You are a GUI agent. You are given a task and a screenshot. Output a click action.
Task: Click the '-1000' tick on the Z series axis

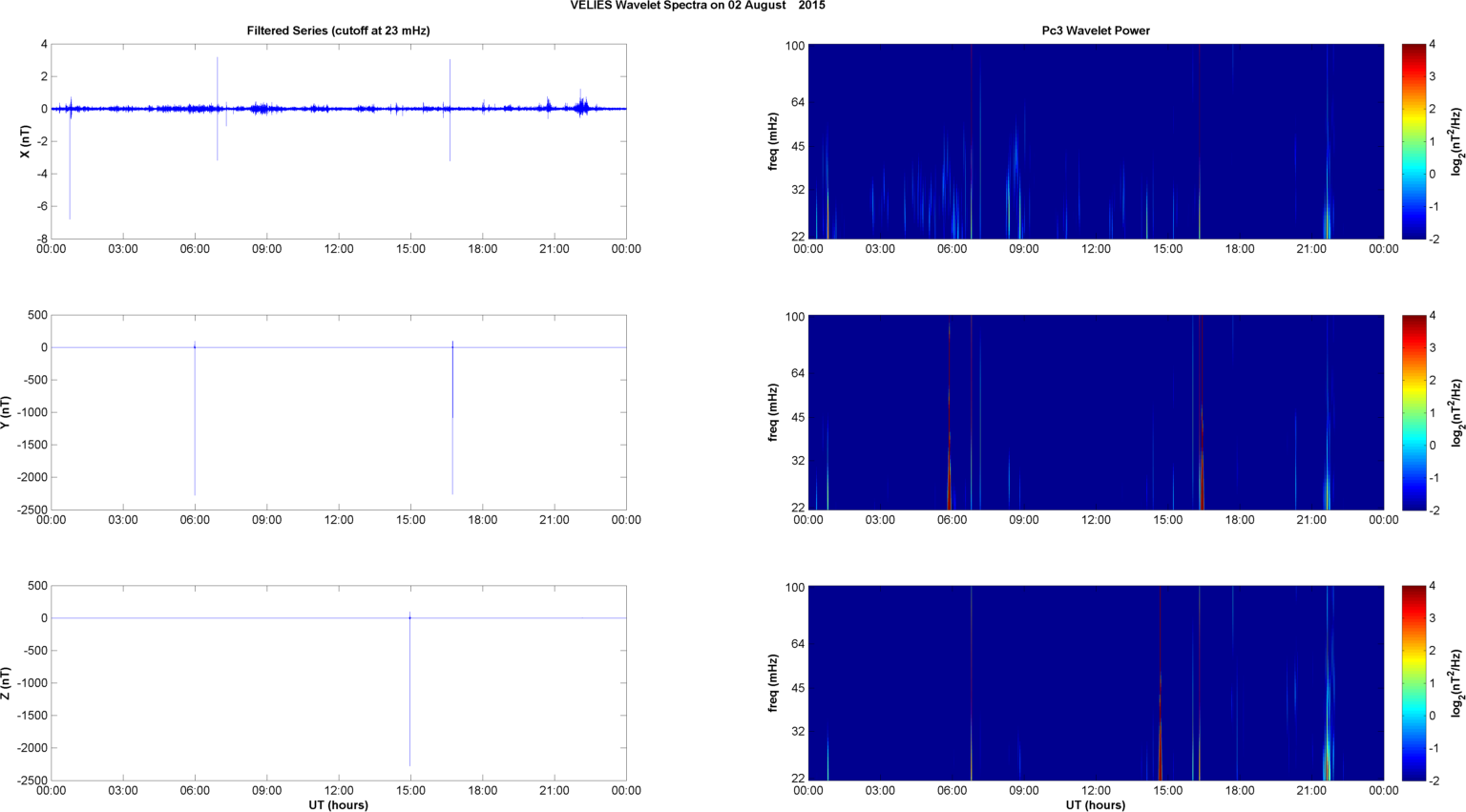31,683
